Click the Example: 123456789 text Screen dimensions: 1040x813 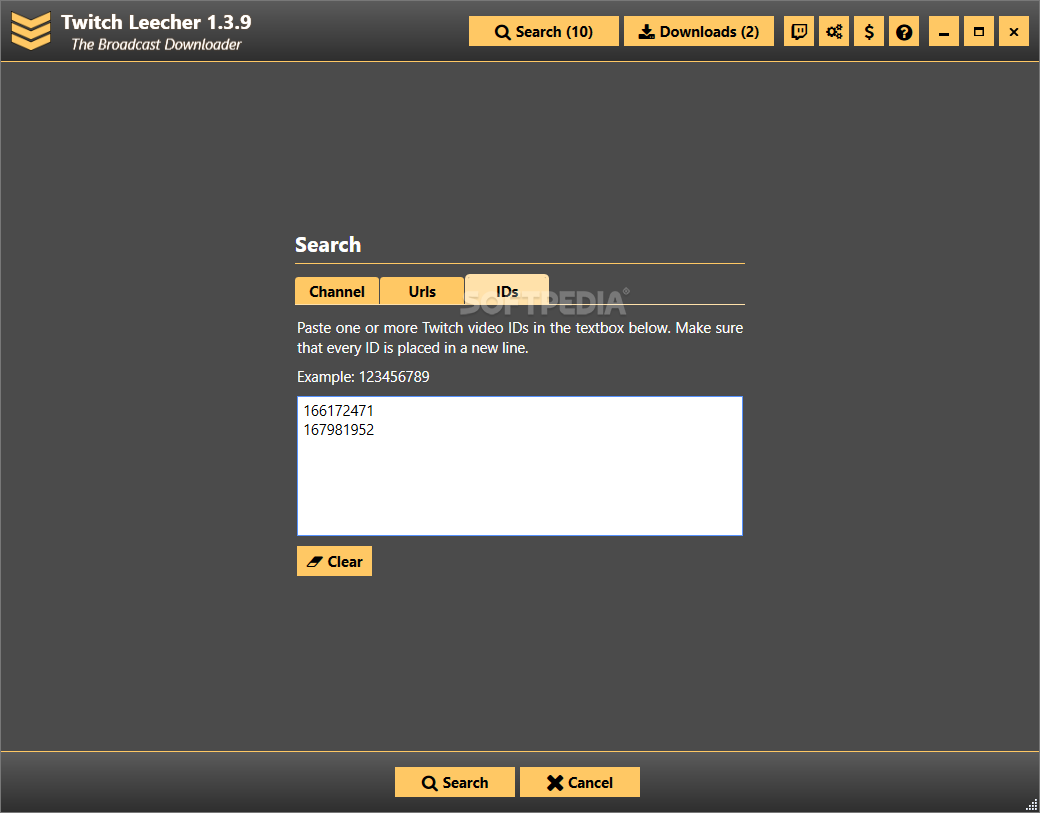pos(363,377)
